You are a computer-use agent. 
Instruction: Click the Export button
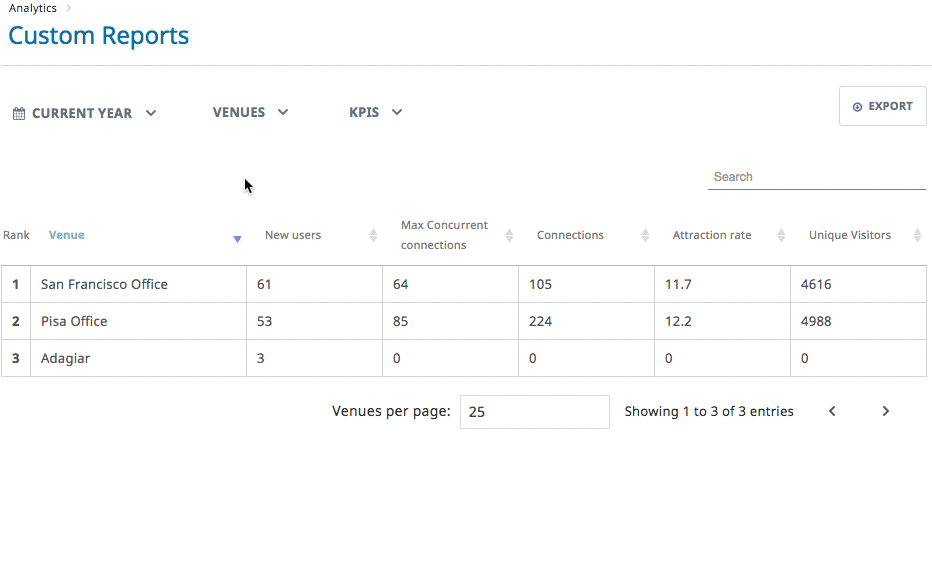tap(882, 106)
